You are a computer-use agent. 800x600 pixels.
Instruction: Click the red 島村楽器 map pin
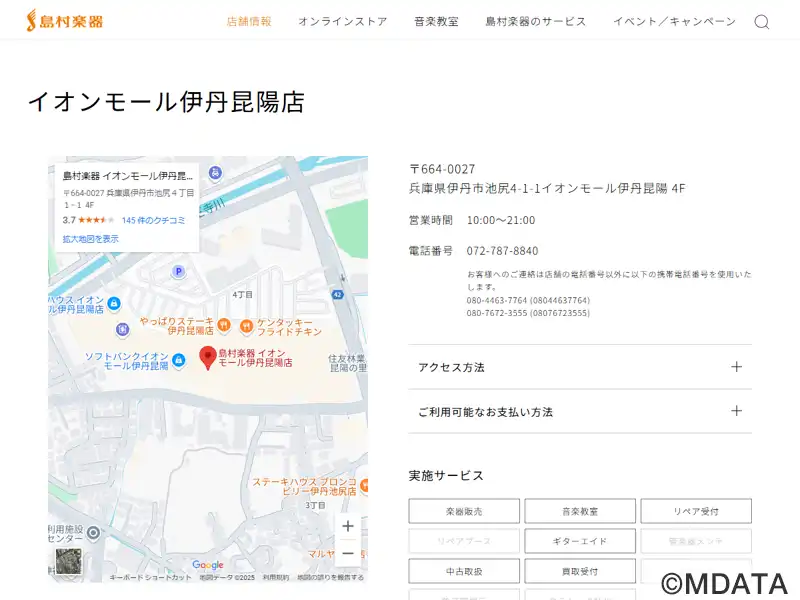click(x=208, y=358)
